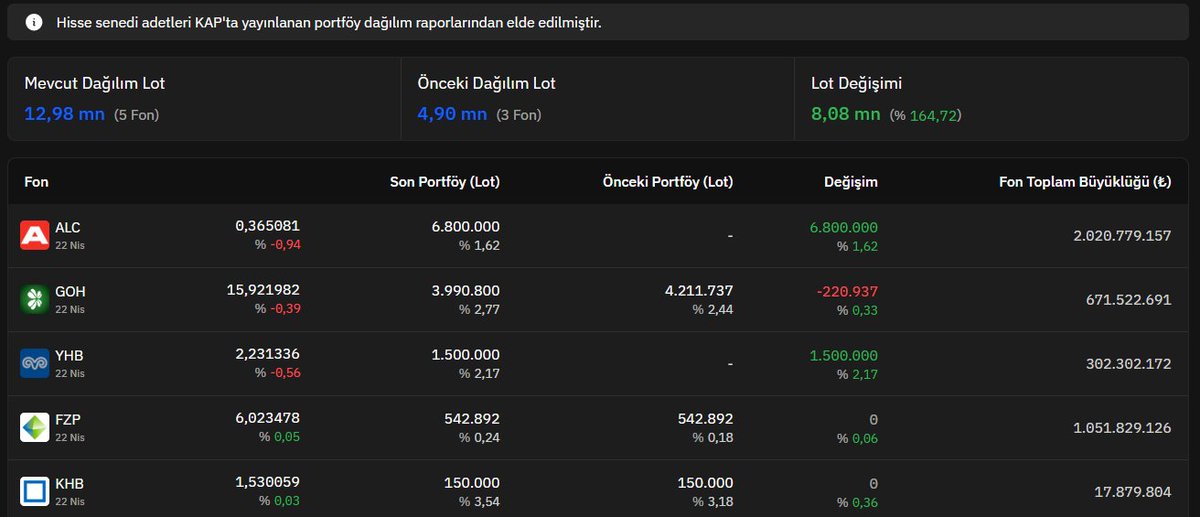Click YHB fund size 302.302.172
The width and height of the screenshot is (1200, 517).
coord(1128,364)
